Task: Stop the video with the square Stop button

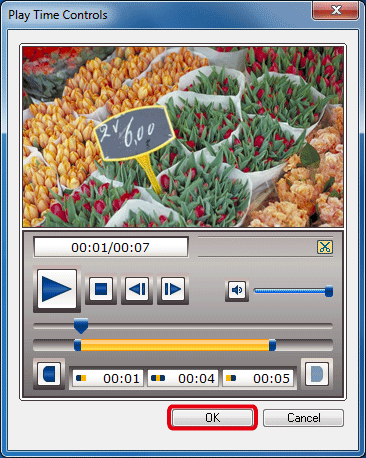Action: 101,289
